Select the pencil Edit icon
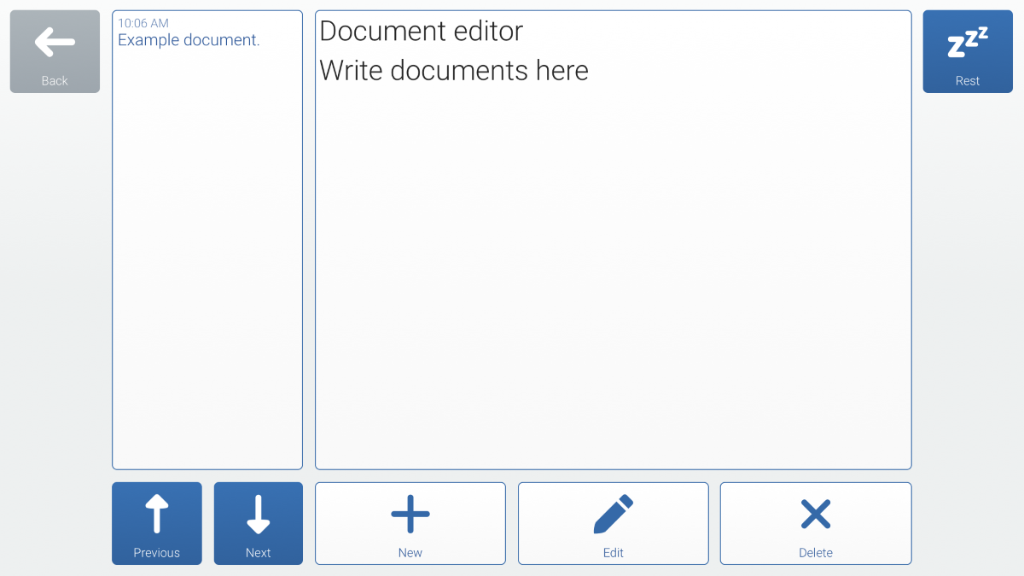Image resolution: width=1024 pixels, height=576 pixels. [x=613, y=514]
